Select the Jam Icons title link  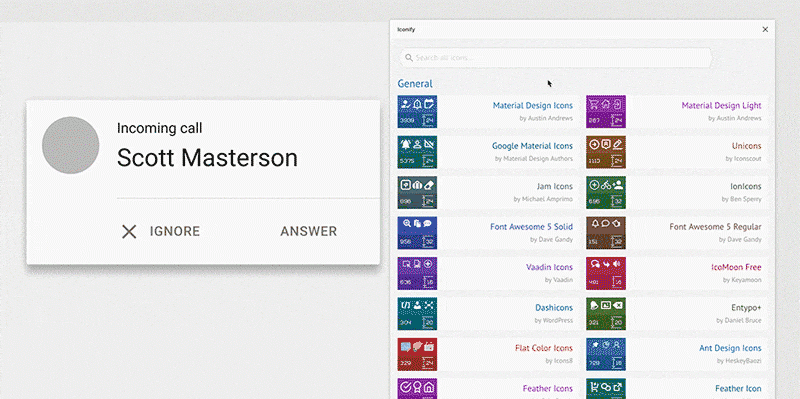(x=555, y=186)
